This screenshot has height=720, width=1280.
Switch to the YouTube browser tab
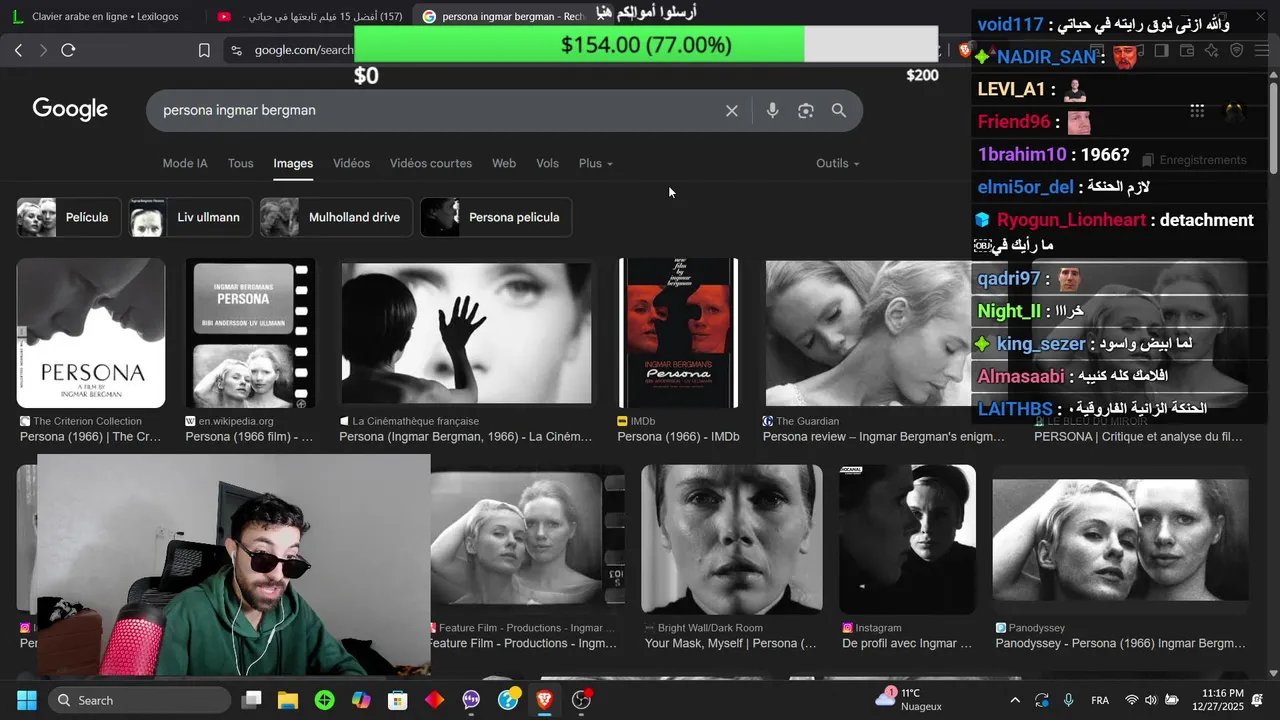310,16
